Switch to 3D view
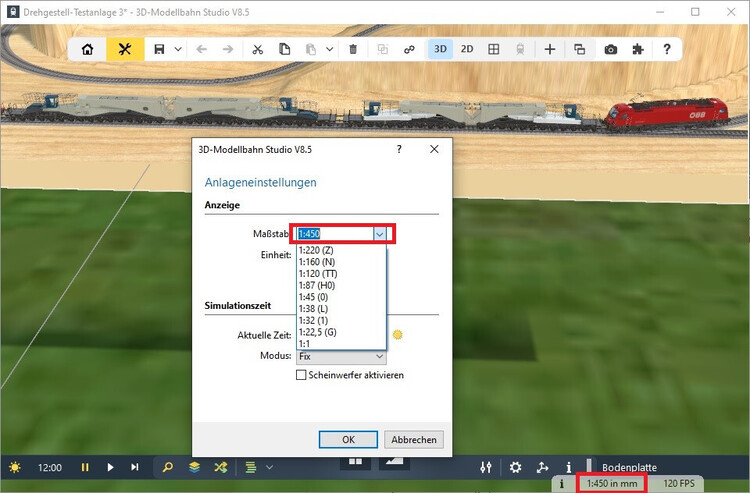 [441, 49]
